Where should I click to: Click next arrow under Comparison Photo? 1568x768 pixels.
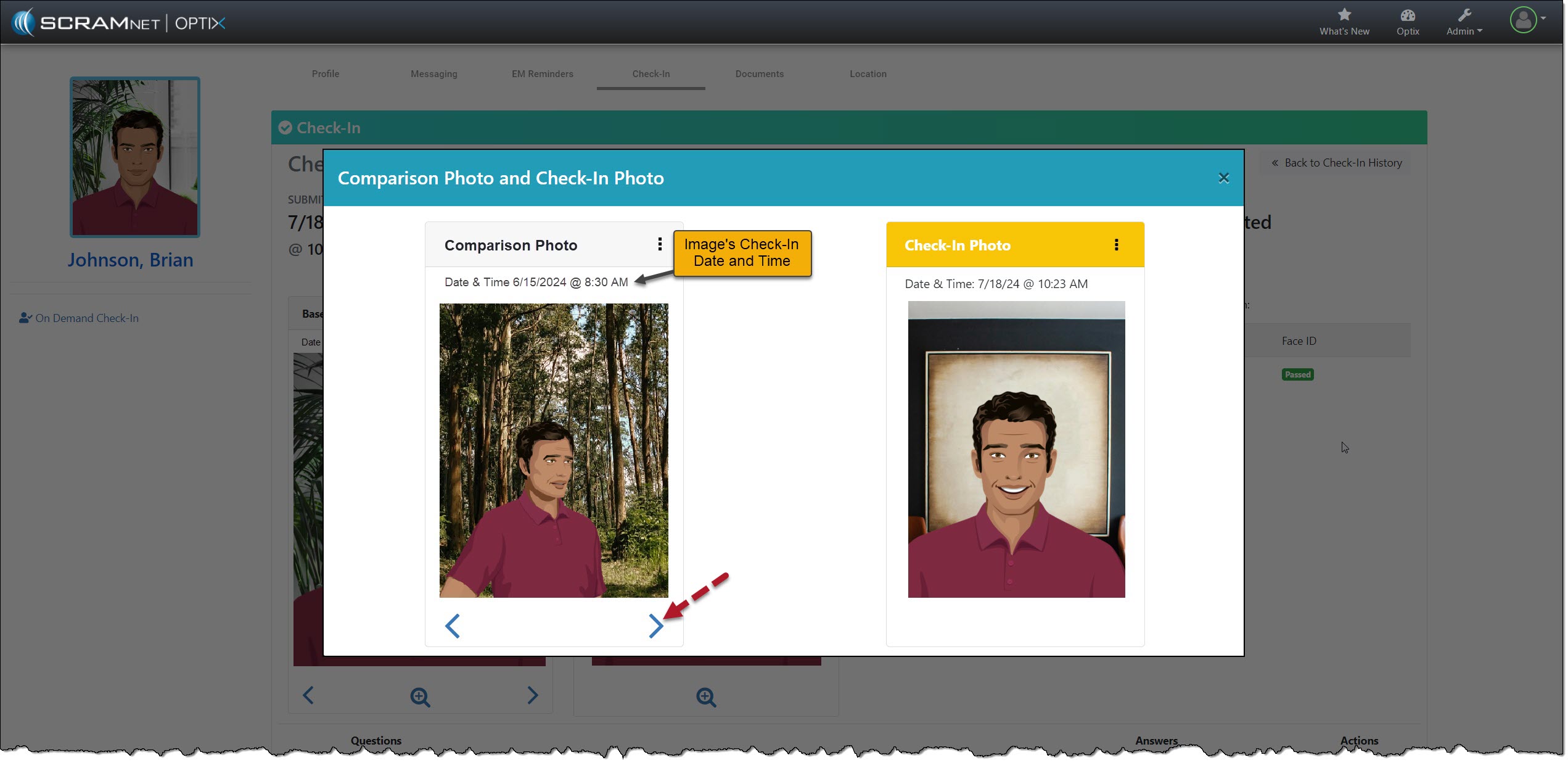pos(655,626)
